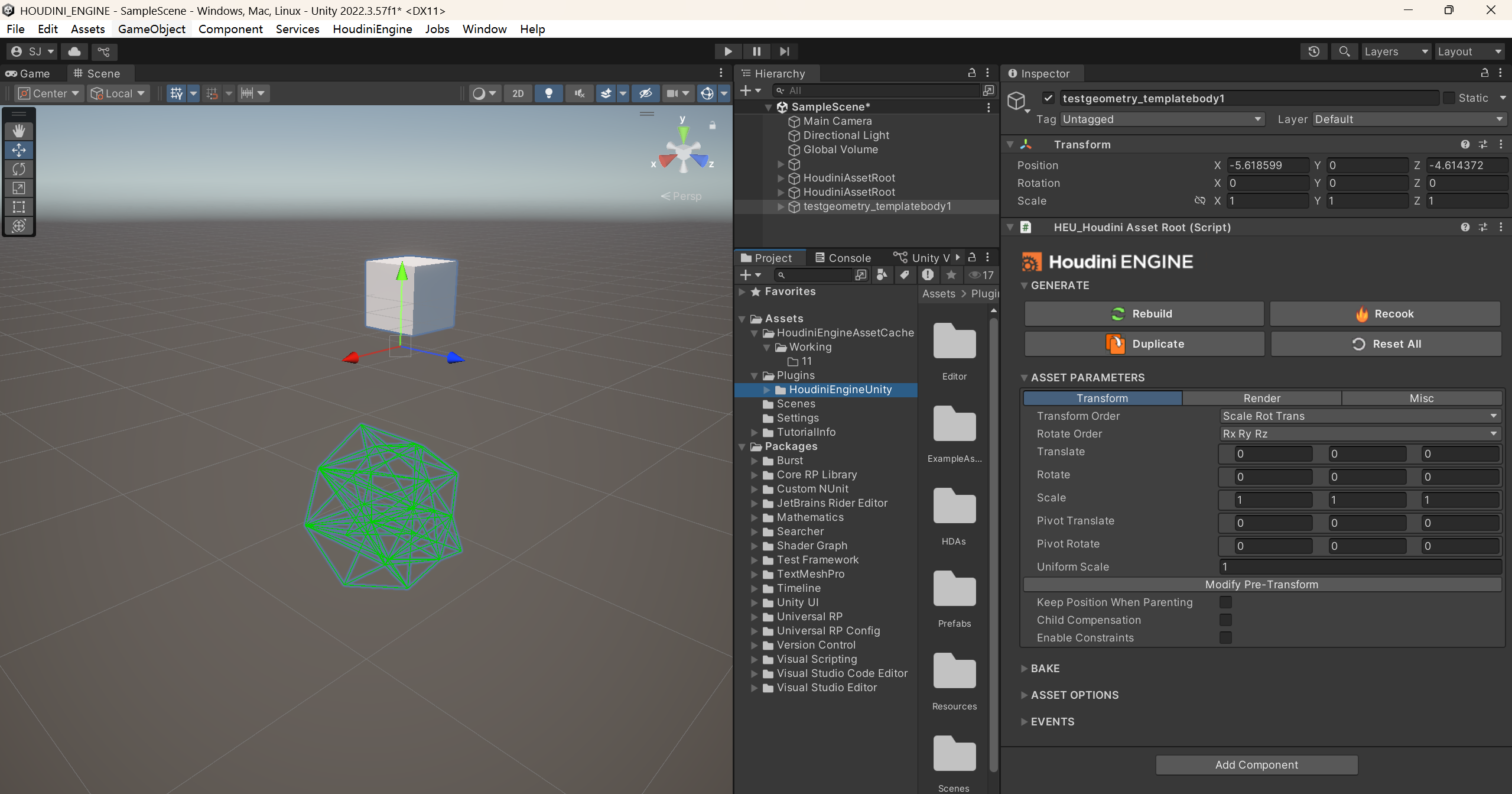Viewport: 1512px width, 794px height.
Task: Toggle scene lighting in the Scene view
Action: [x=549, y=93]
